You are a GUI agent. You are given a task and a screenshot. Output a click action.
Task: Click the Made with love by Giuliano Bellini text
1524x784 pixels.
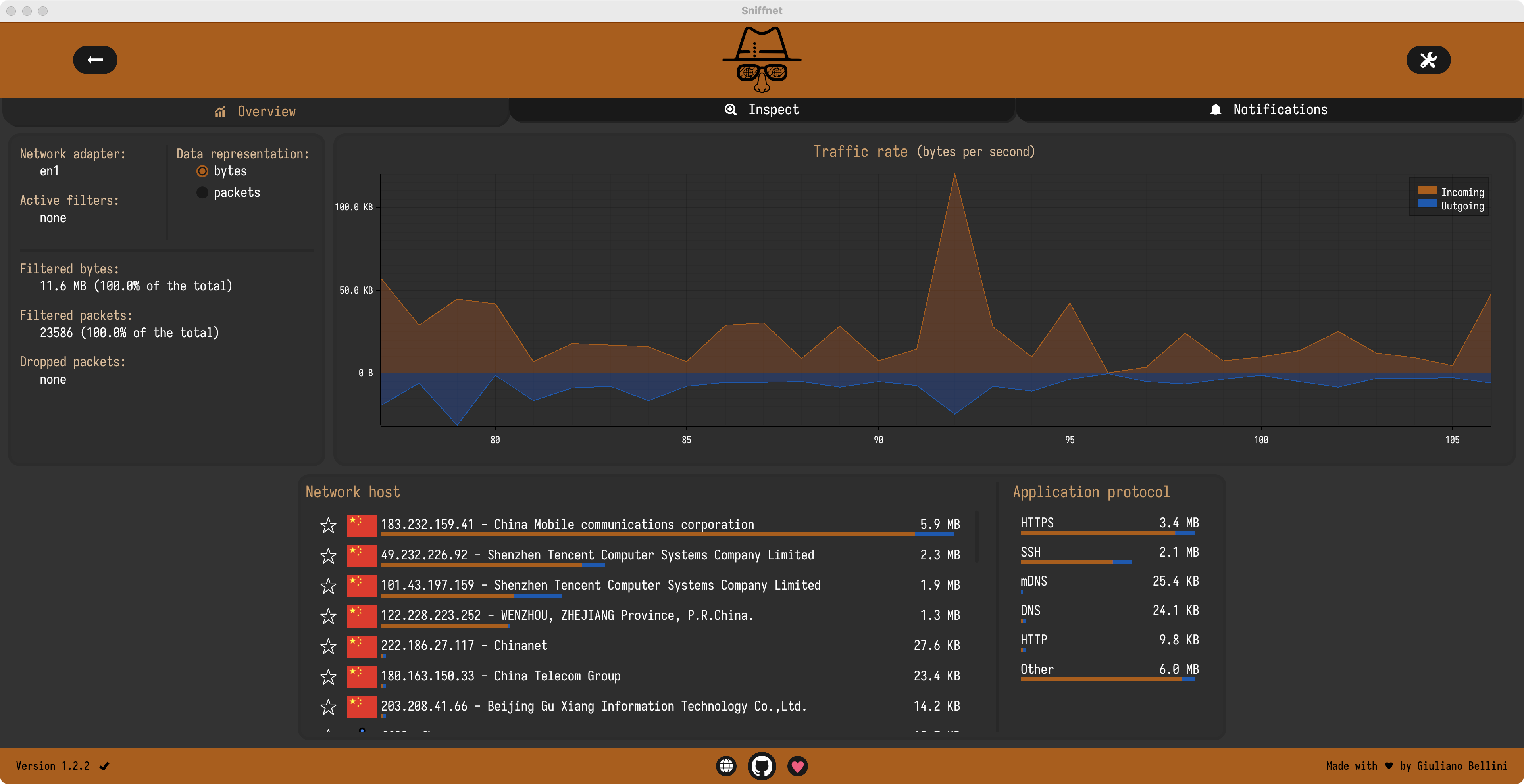tap(1416, 766)
